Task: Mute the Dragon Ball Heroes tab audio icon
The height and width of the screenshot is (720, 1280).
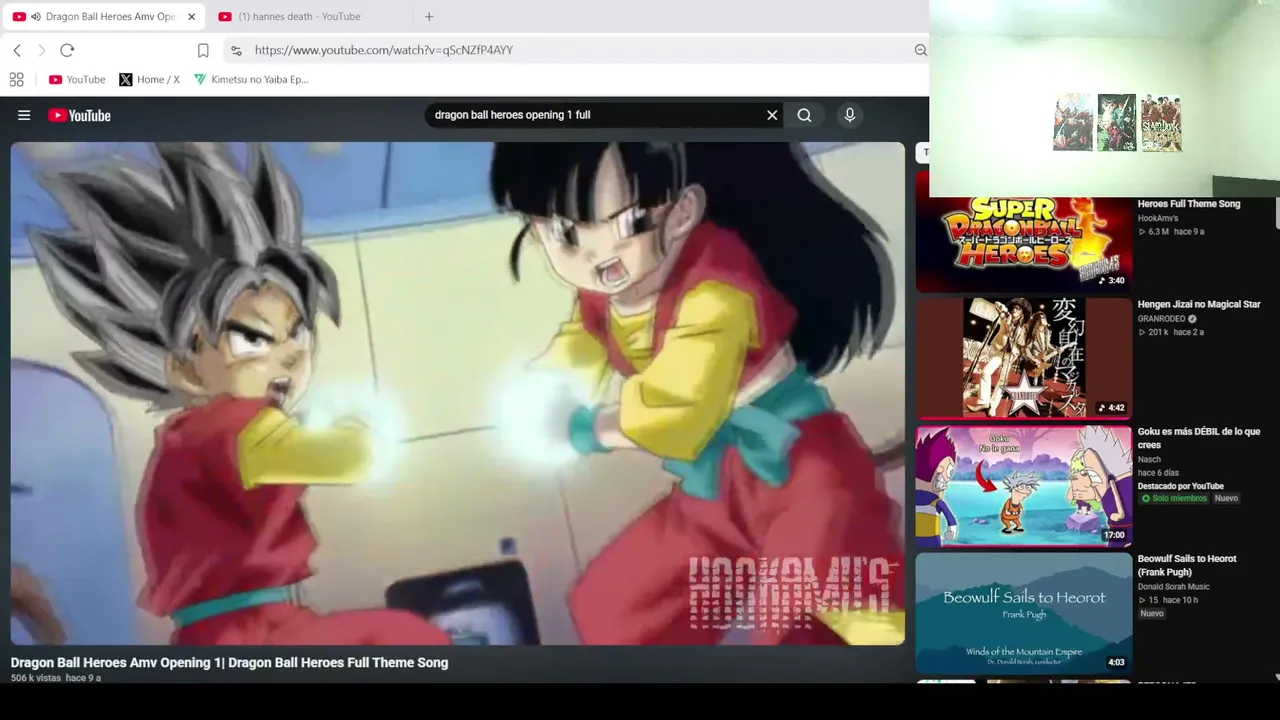Action: coord(36,17)
